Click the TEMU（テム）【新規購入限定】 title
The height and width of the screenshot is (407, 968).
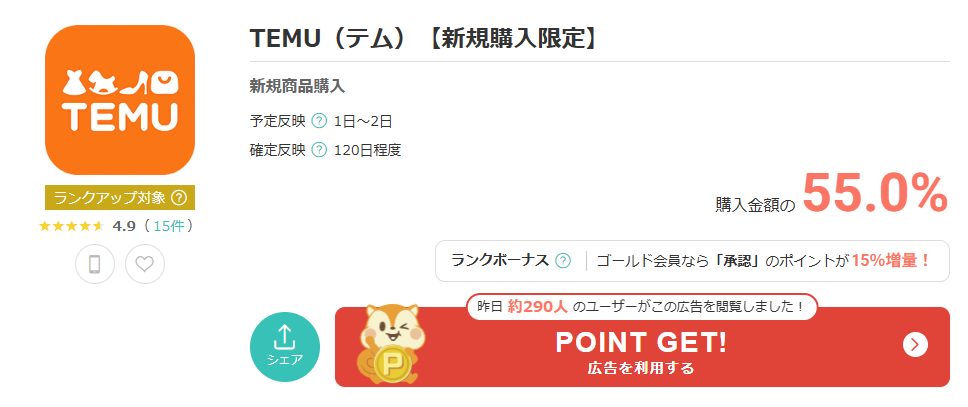pyautogui.click(x=425, y=39)
